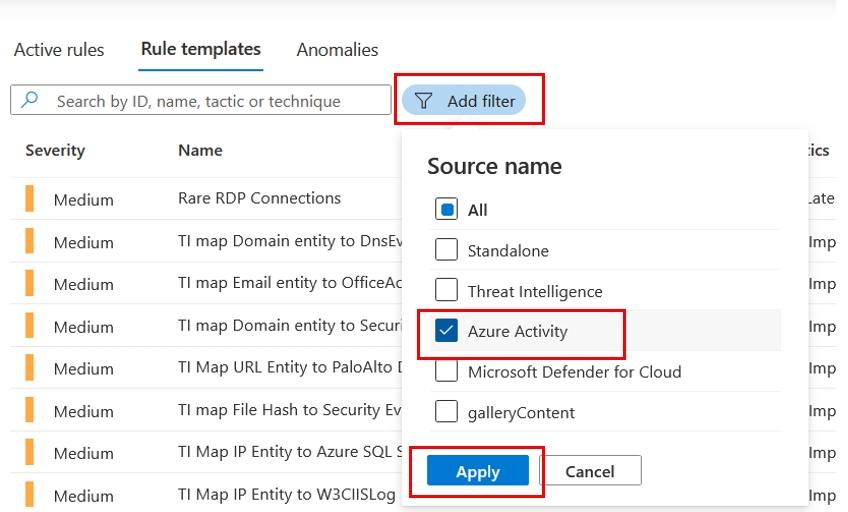Image resolution: width=848 pixels, height=512 pixels.
Task: Select TI map Email entity to OfficeAc rule
Action: (290, 283)
